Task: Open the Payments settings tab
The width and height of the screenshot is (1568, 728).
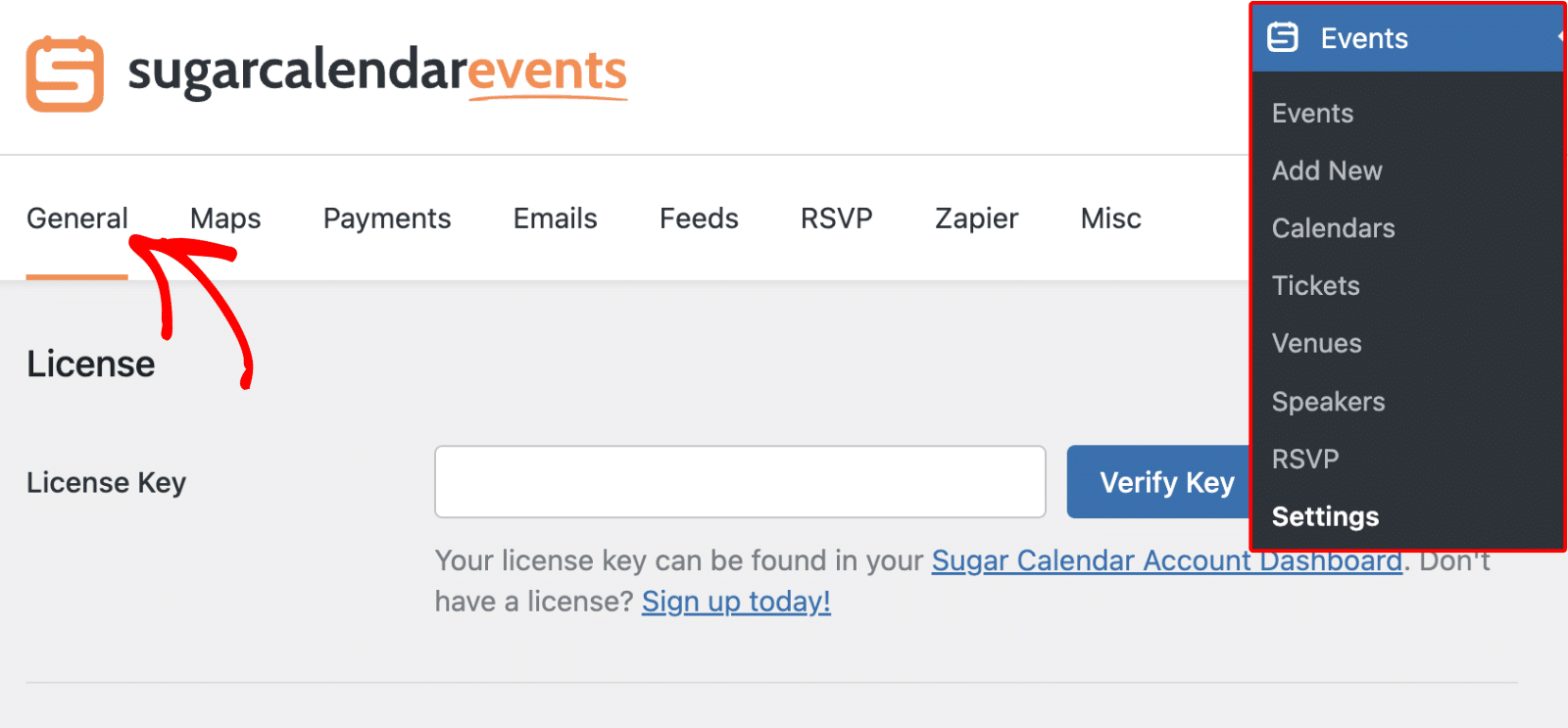Action: pyautogui.click(x=386, y=218)
